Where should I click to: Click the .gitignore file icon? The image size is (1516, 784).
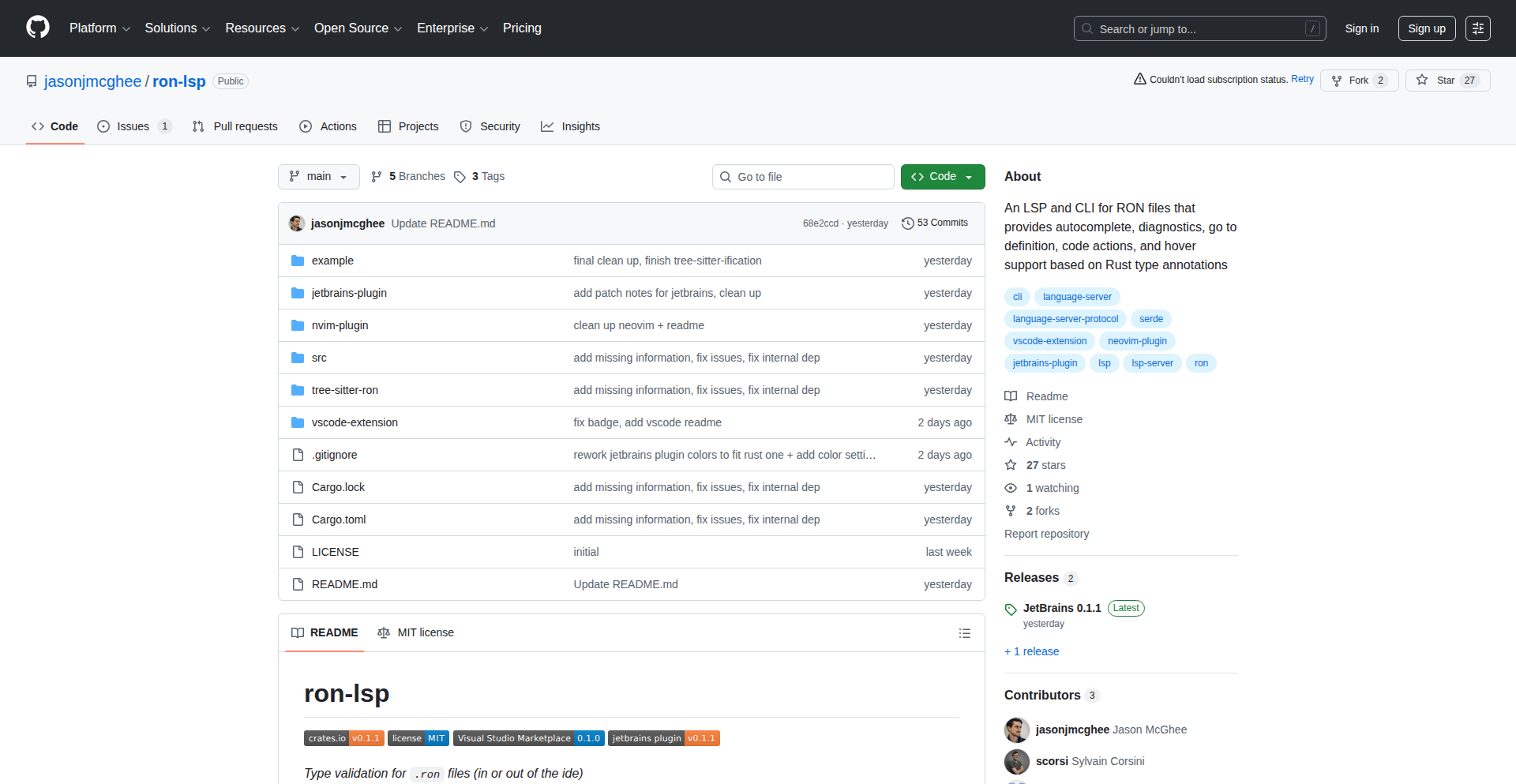point(298,455)
